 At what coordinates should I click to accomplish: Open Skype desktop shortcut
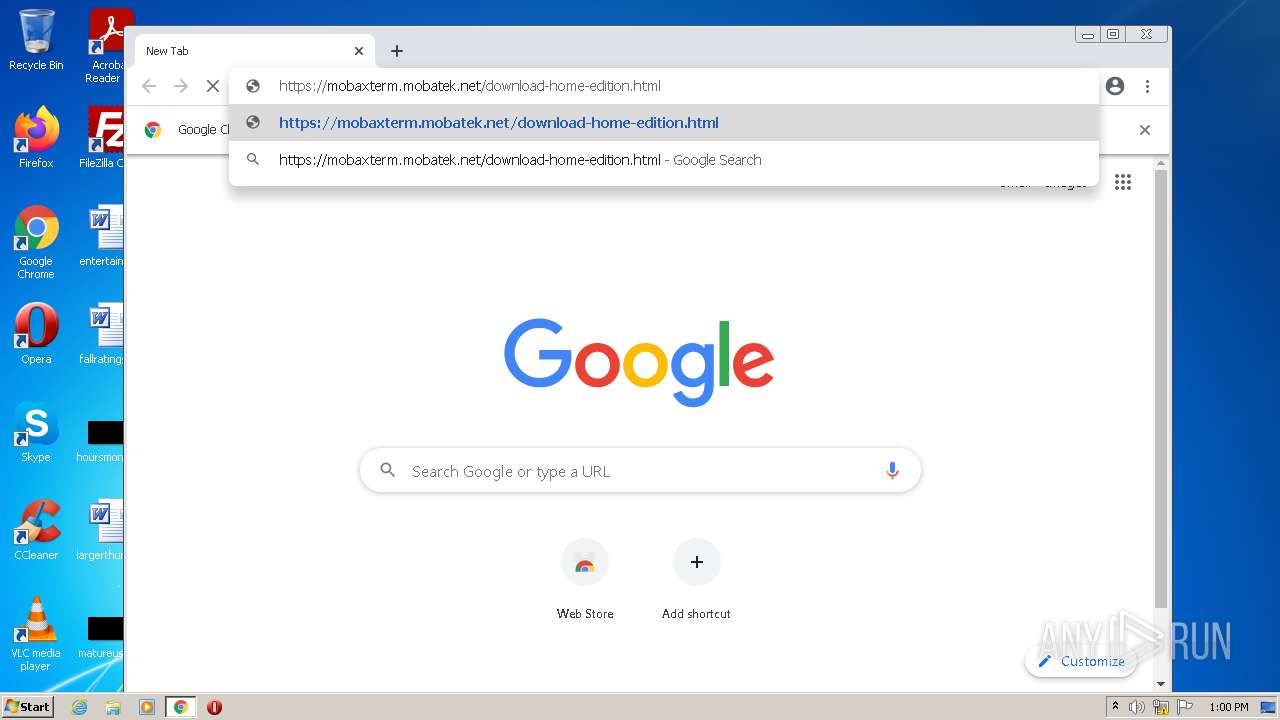pos(36,432)
